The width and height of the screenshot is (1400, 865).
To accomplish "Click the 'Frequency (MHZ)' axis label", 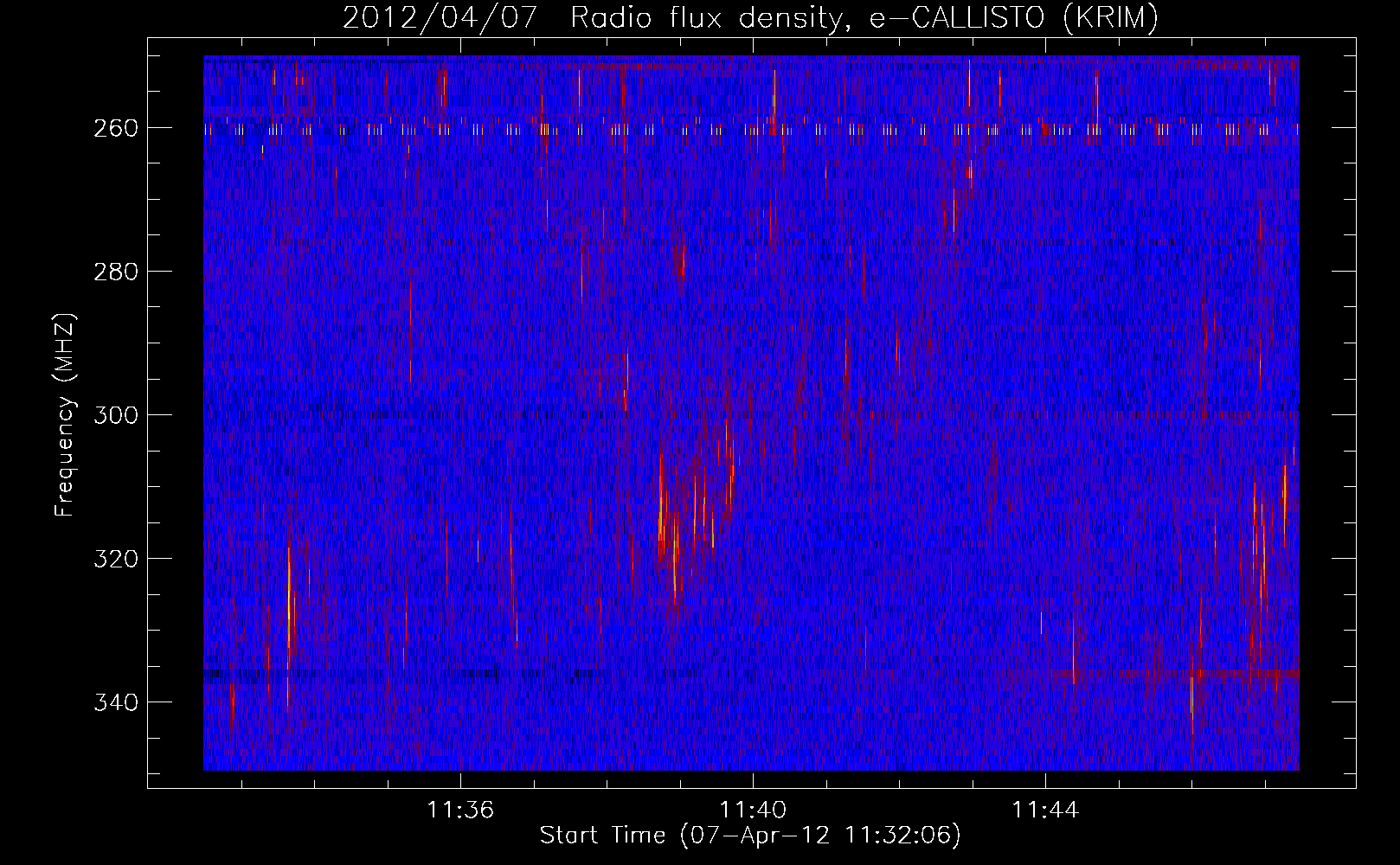I will click(65, 414).
